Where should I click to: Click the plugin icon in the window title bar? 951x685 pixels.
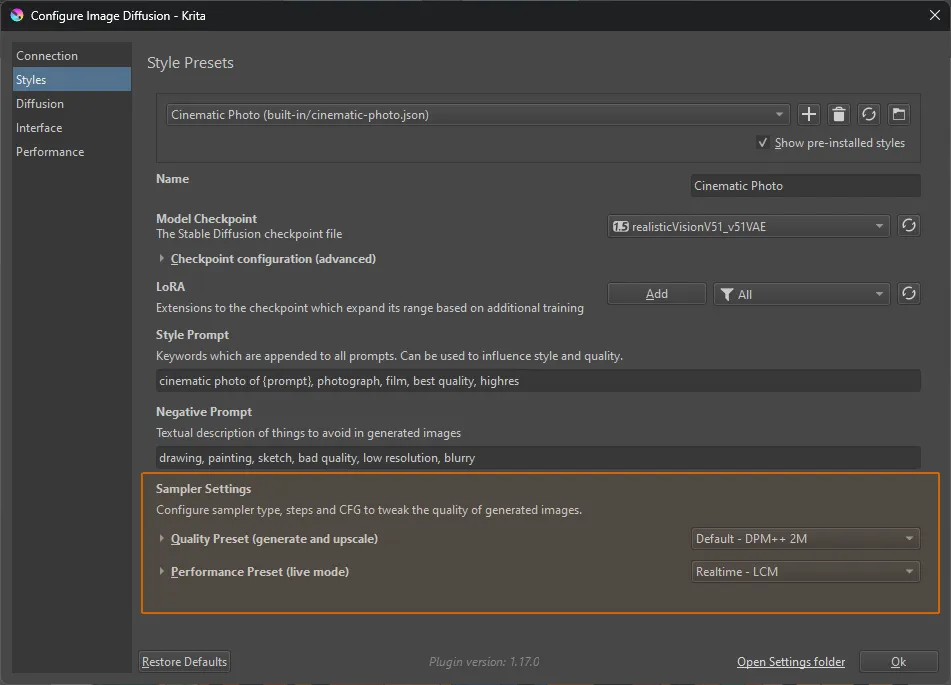coord(16,15)
